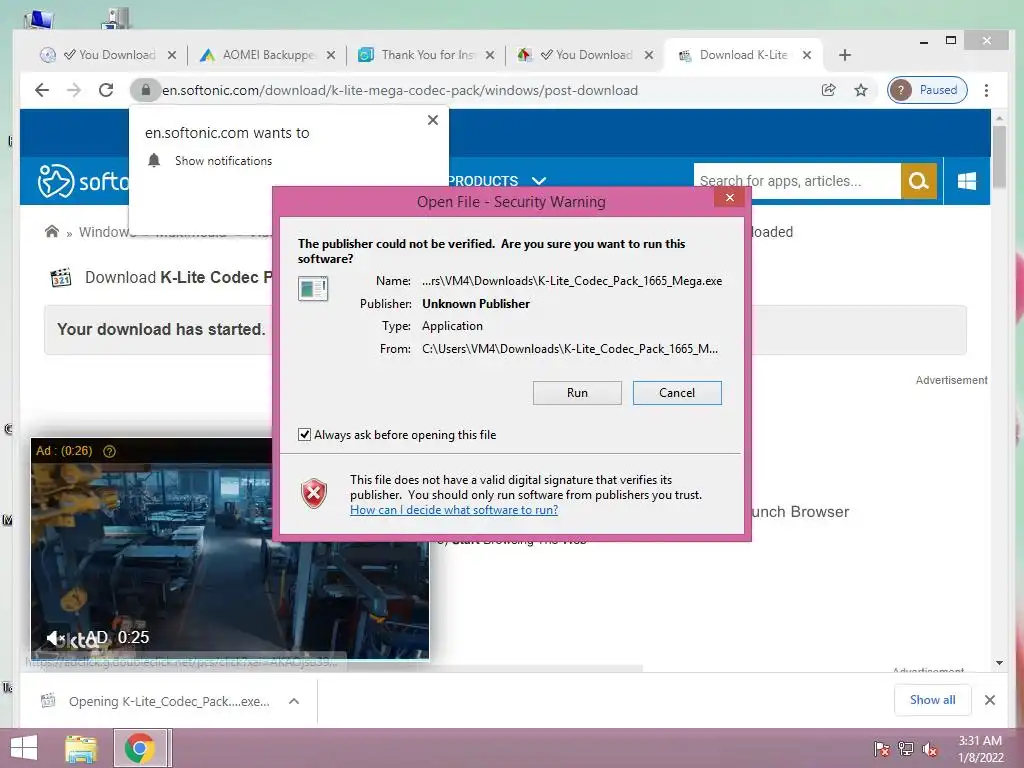Close the AOMEI Backupper tab
Screen dimensions: 1024x768
pos(331,55)
